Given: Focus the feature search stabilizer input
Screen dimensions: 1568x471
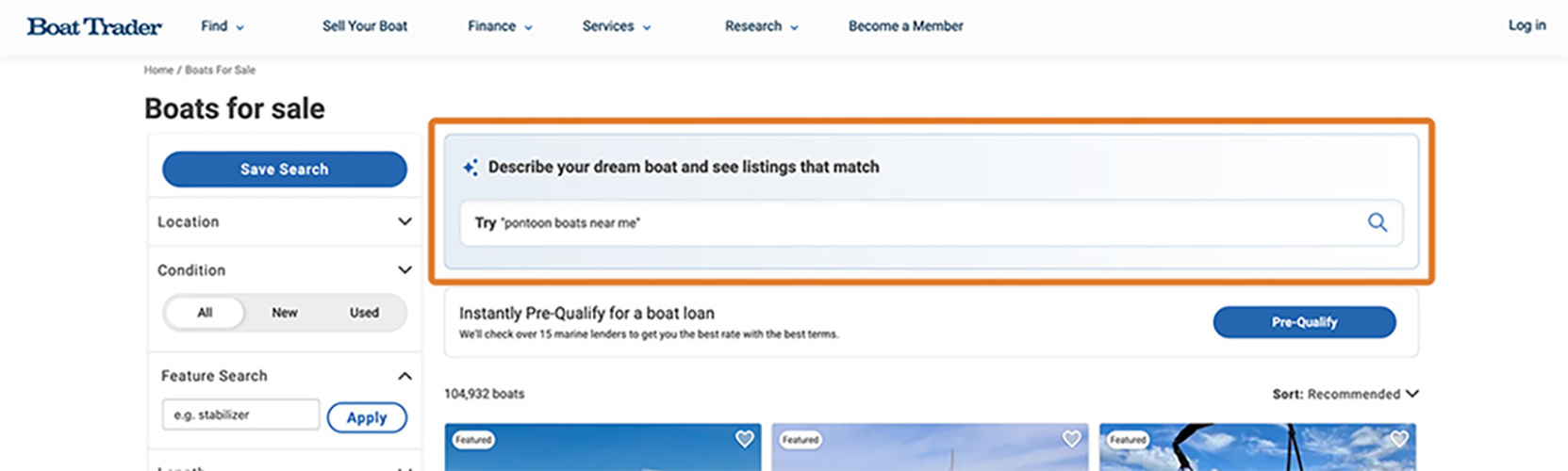Looking at the screenshot, I should pos(240,414).
